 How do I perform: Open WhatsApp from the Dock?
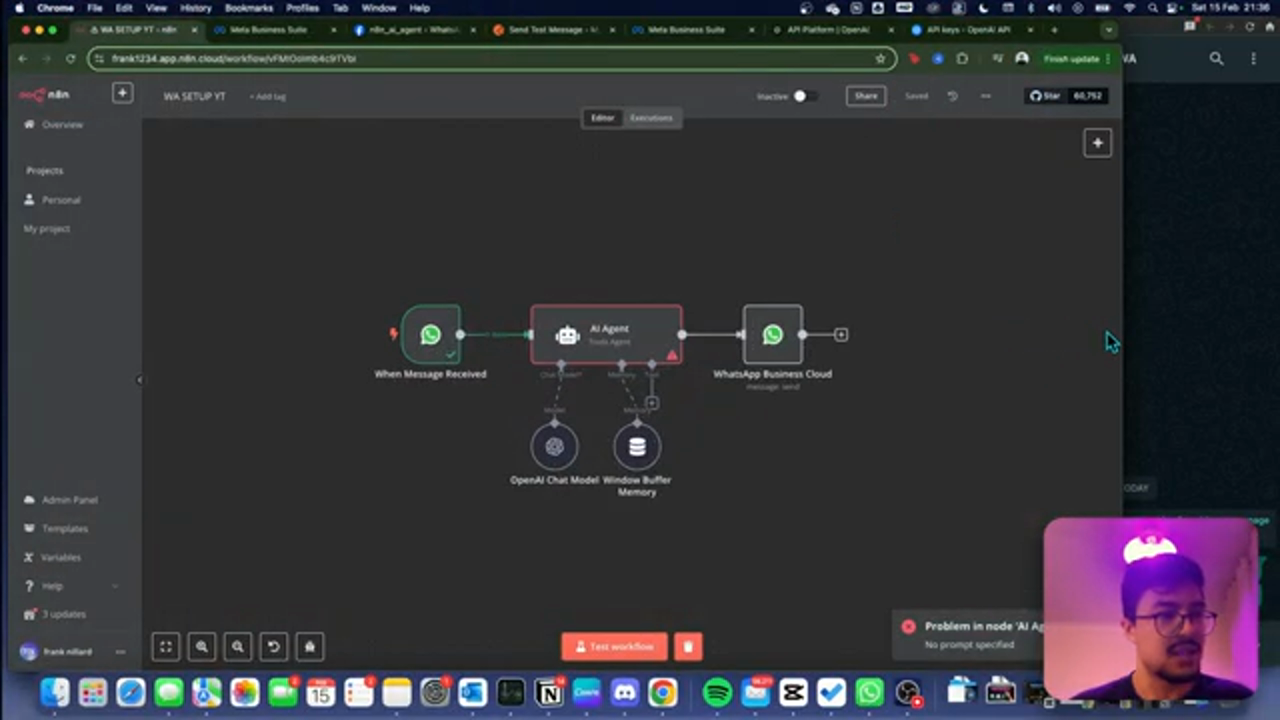pos(870,692)
